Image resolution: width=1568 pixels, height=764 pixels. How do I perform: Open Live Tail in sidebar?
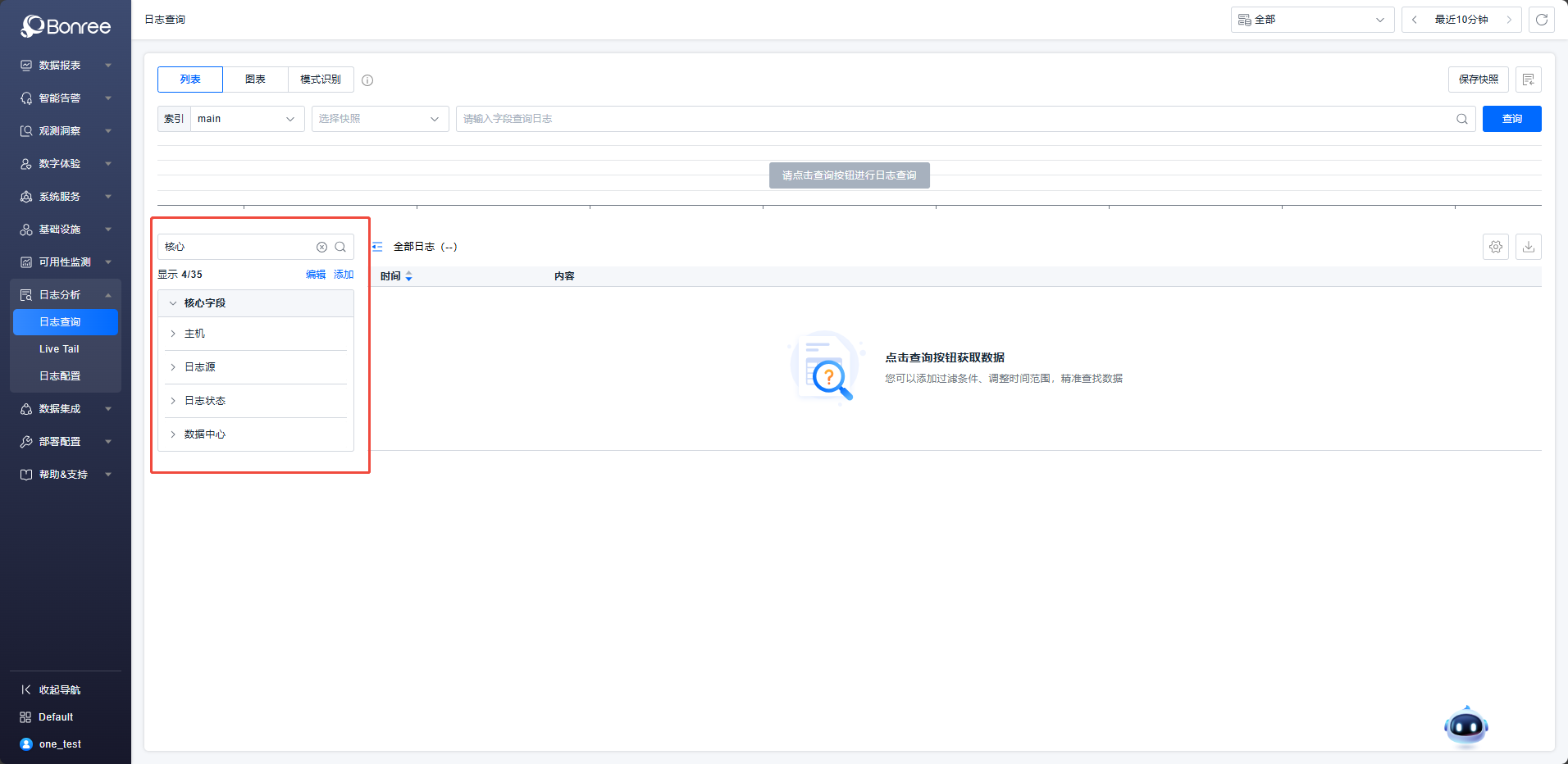coord(59,349)
